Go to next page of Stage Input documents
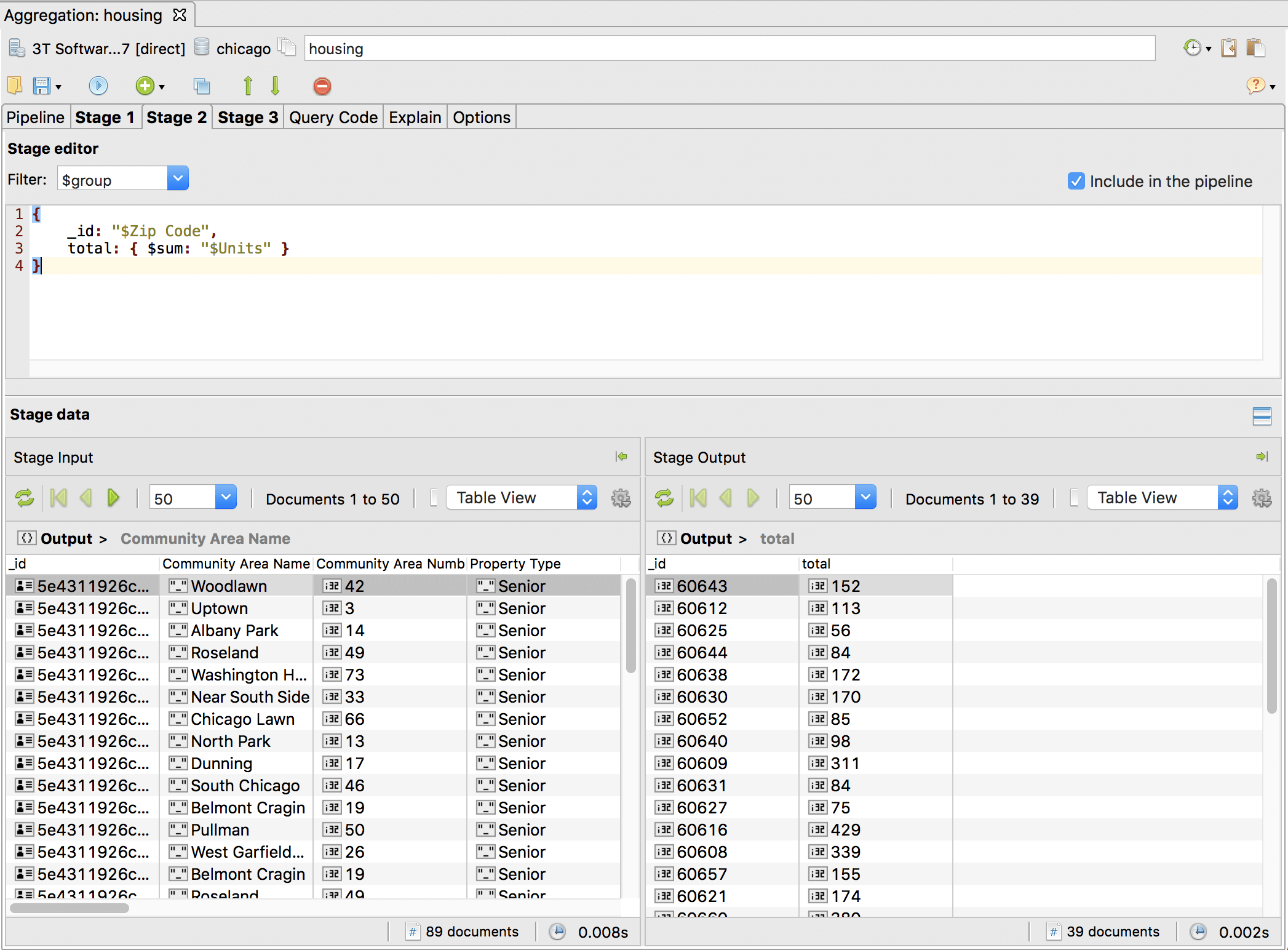 [113, 498]
